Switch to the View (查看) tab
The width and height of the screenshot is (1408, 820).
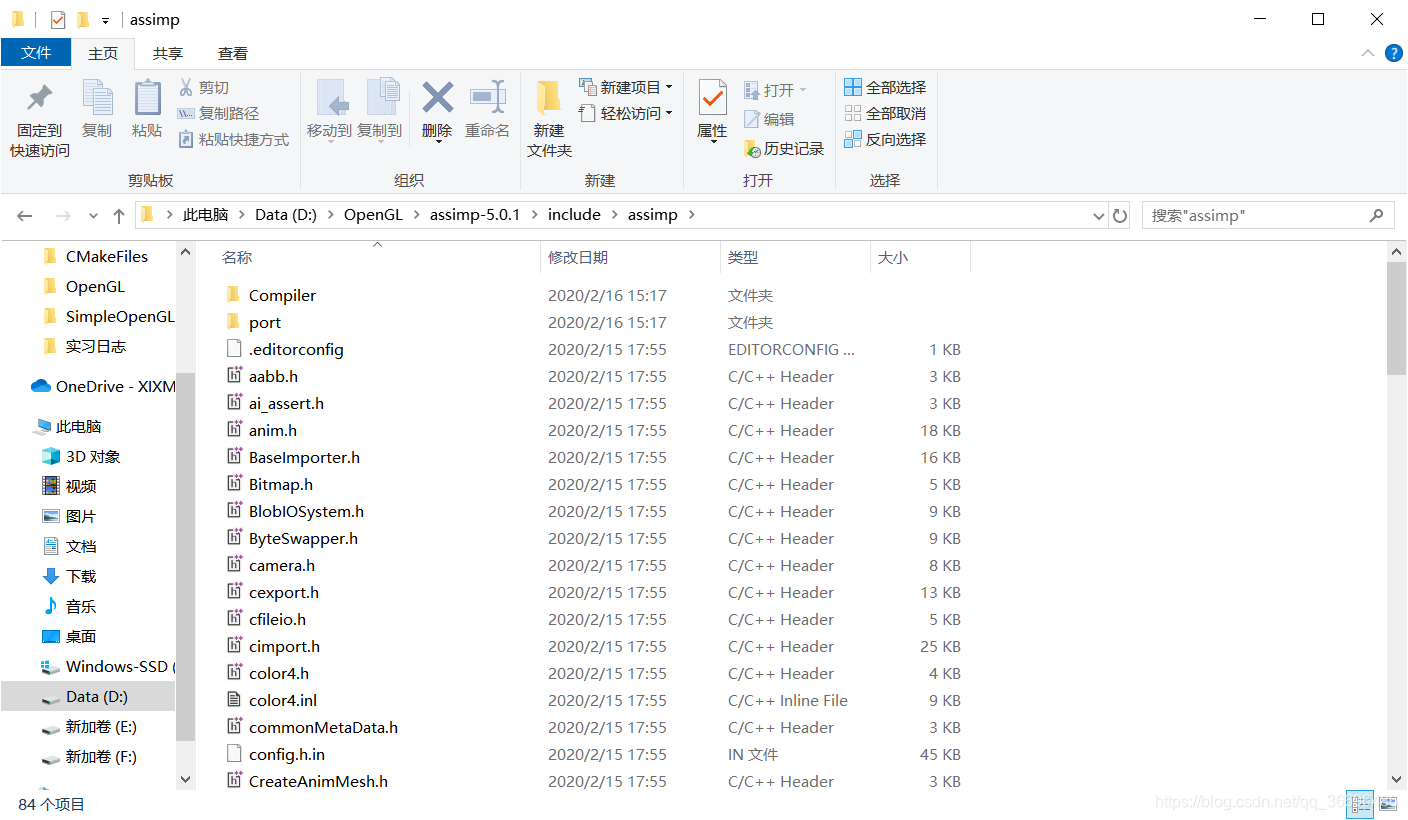pos(233,53)
